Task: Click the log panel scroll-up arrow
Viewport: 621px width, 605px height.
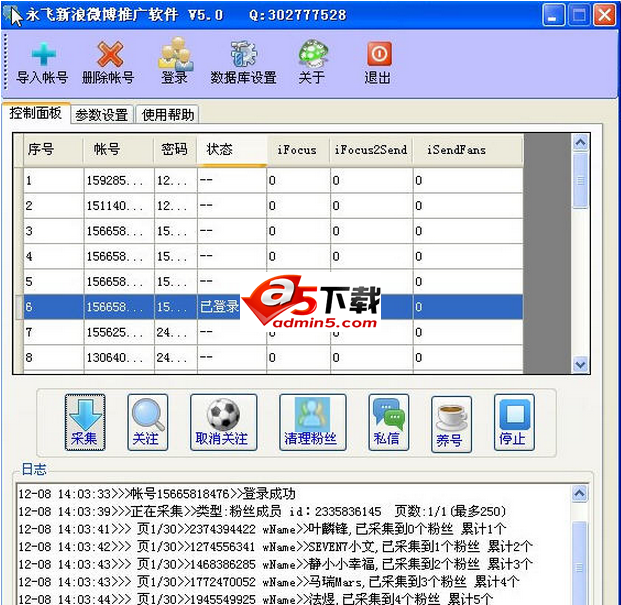Action: coord(579,493)
